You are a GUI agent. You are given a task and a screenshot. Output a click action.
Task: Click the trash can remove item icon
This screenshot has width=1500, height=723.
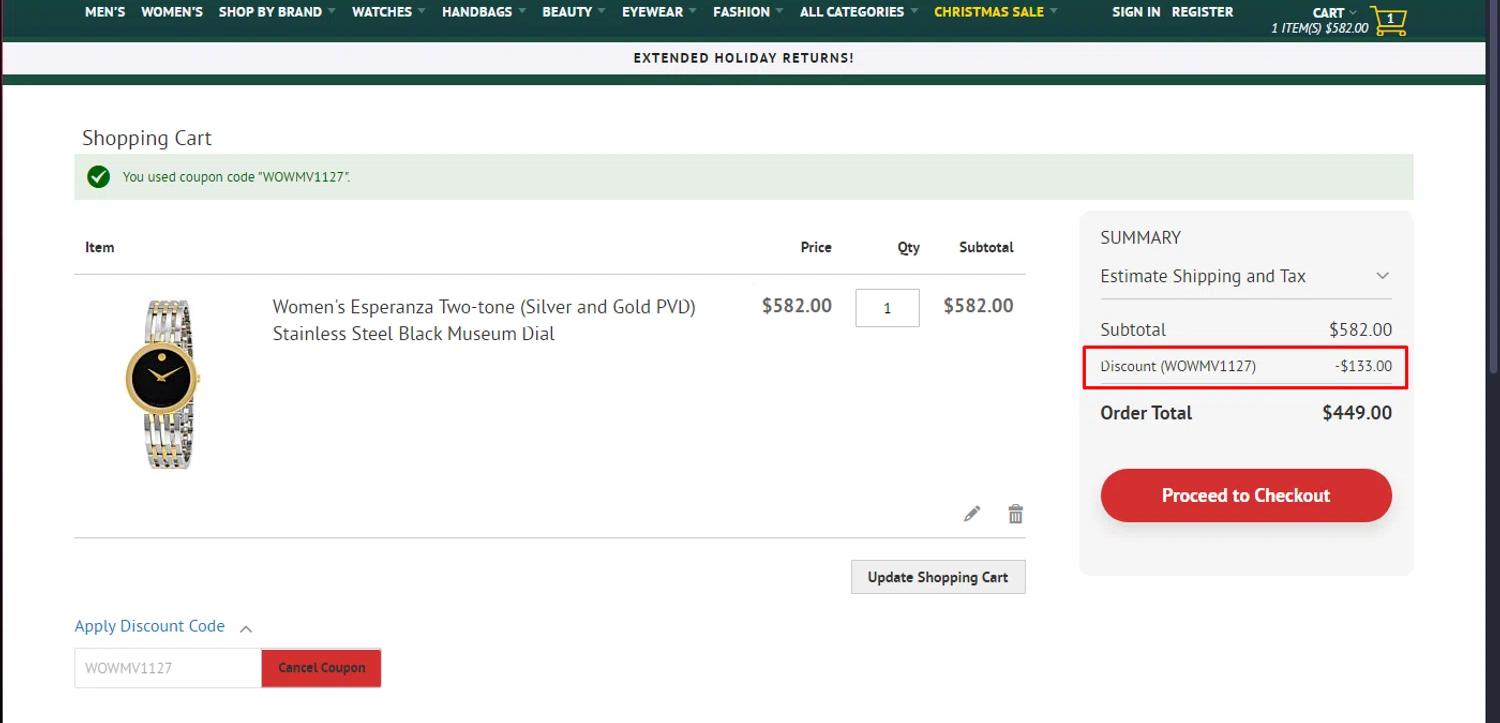[x=1016, y=514]
